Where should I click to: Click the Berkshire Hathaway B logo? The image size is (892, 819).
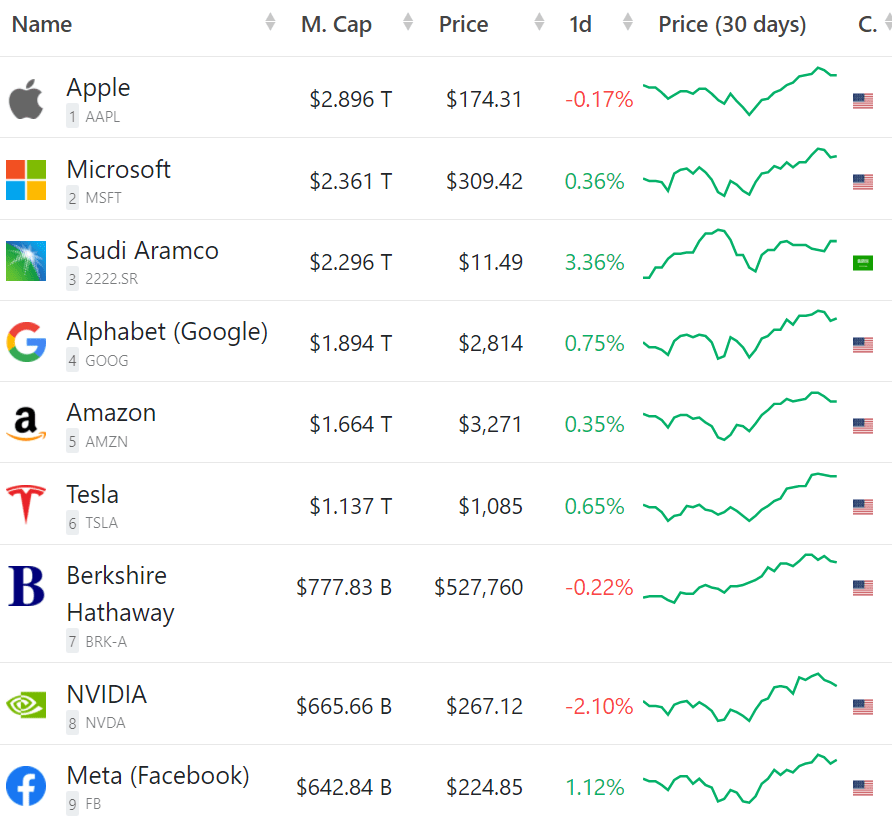(26, 587)
